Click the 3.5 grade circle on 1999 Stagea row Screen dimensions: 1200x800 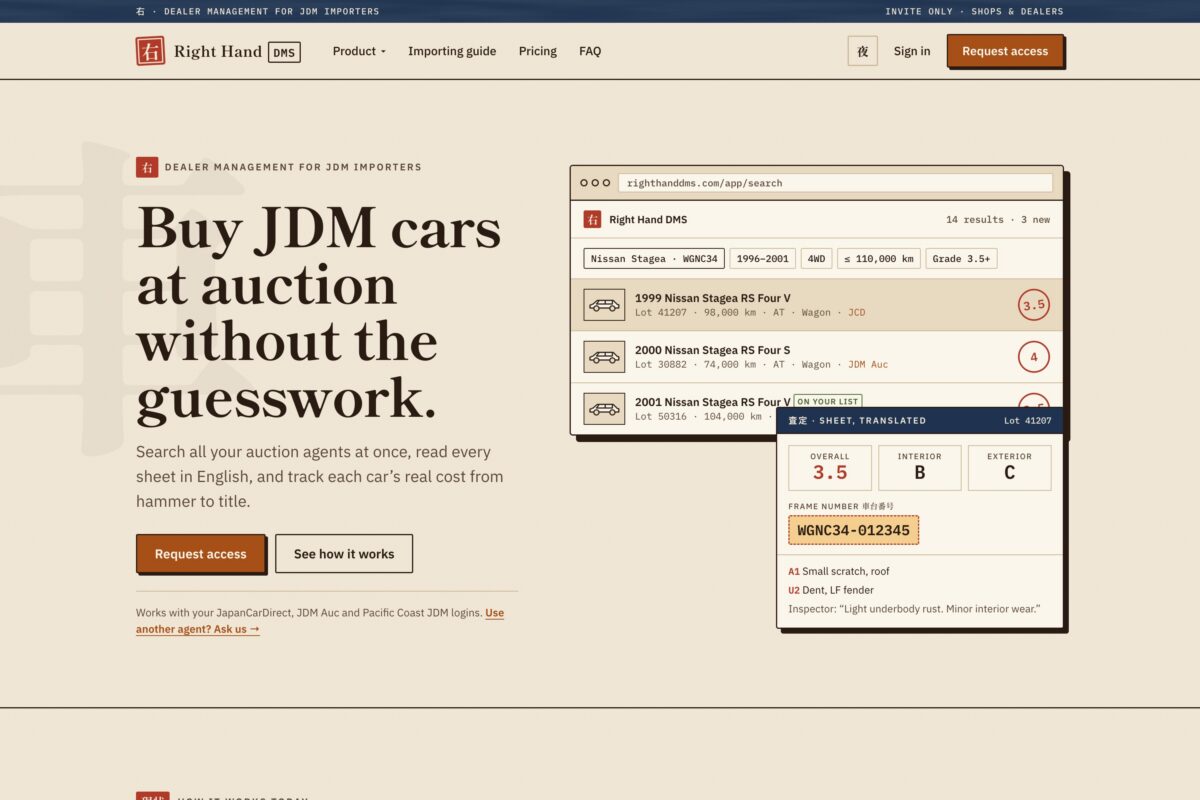(1034, 305)
